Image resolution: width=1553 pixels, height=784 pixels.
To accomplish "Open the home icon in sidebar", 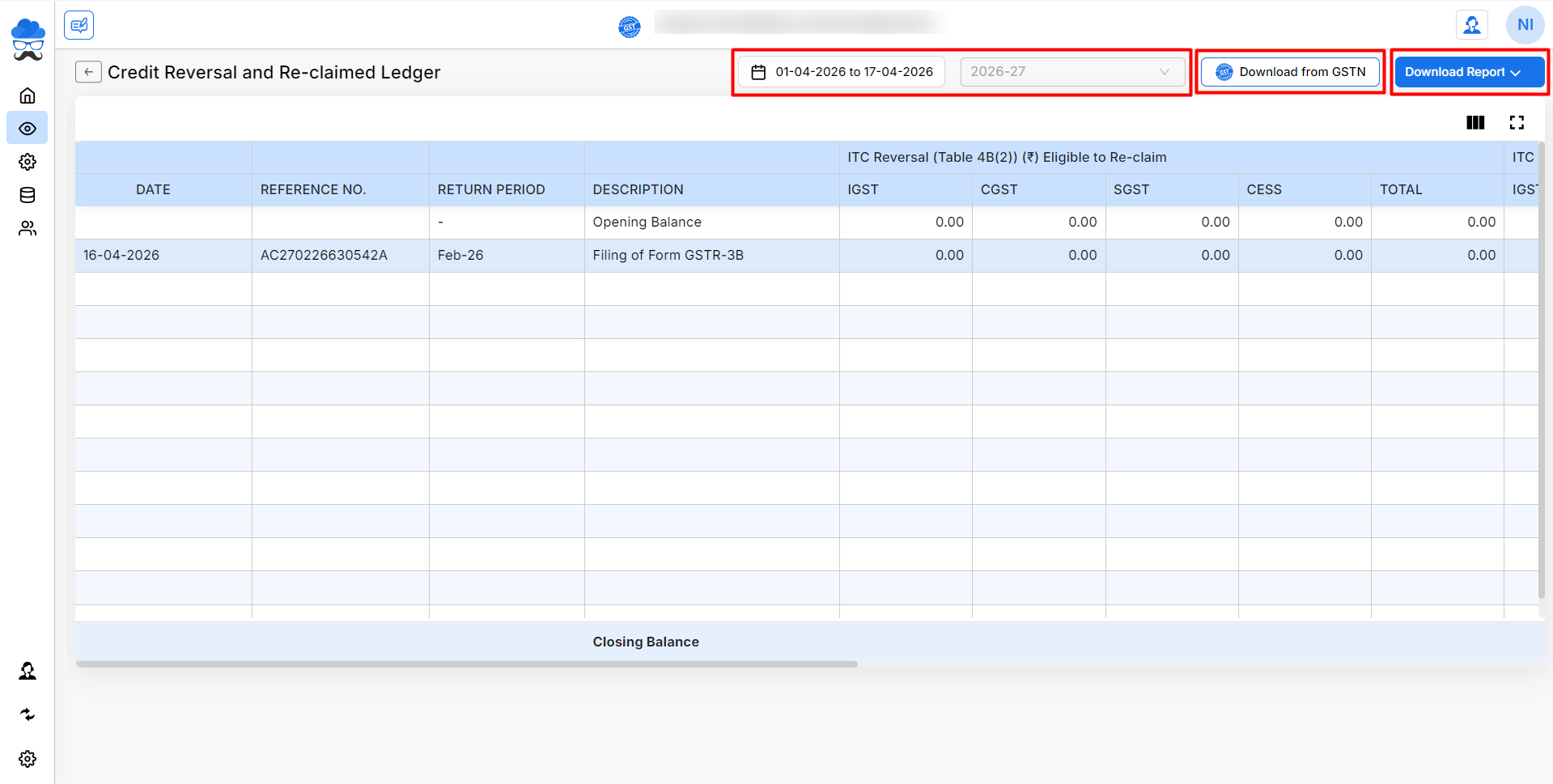I will 28,95.
